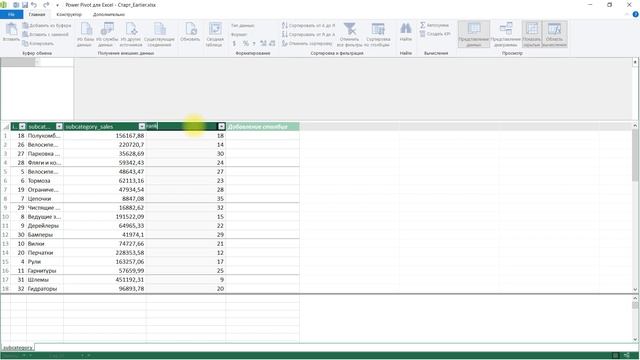Viewport: 640px width, 360px height.
Task: Click the Save icon in title bar
Action: (x=25, y=5)
